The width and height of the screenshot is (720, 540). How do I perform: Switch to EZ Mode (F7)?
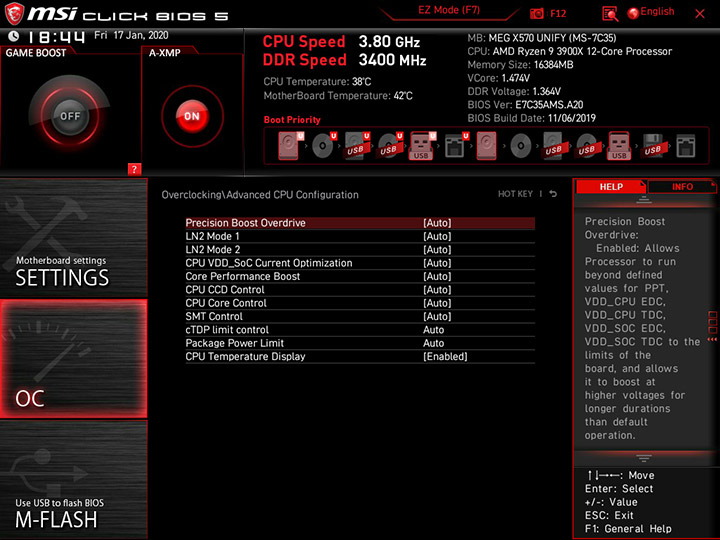pos(449,10)
